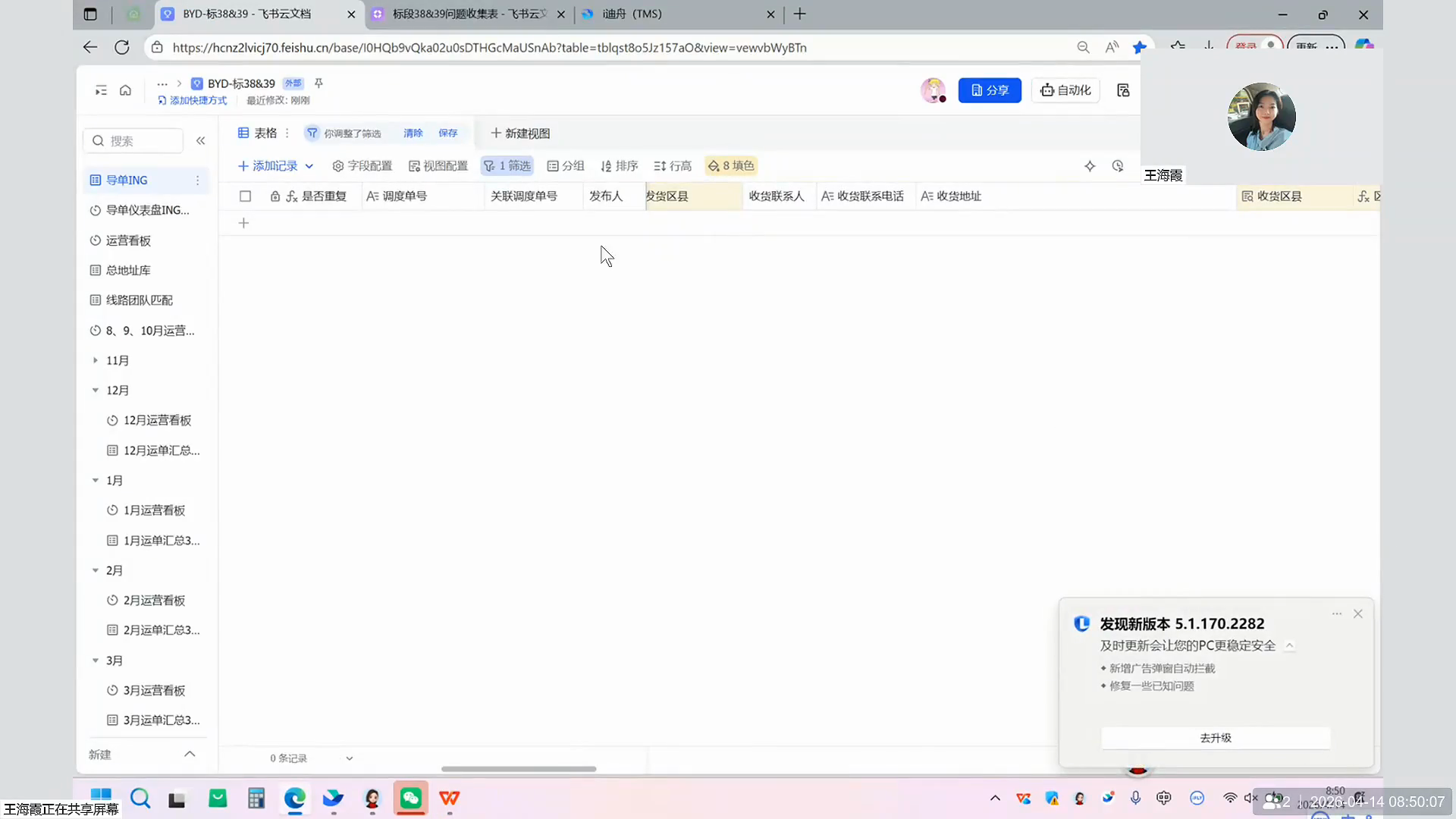
Task: Pin the document with pin icon
Action: pyautogui.click(x=318, y=83)
